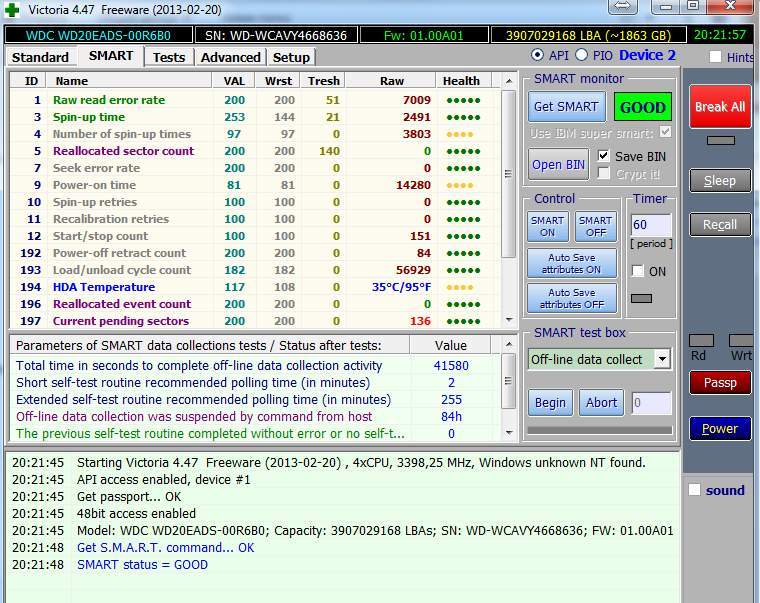The width and height of the screenshot is (760, 603).
Task: Click the WDC WD20EADS-00R6B0 model field
Action: coord(98,35)
